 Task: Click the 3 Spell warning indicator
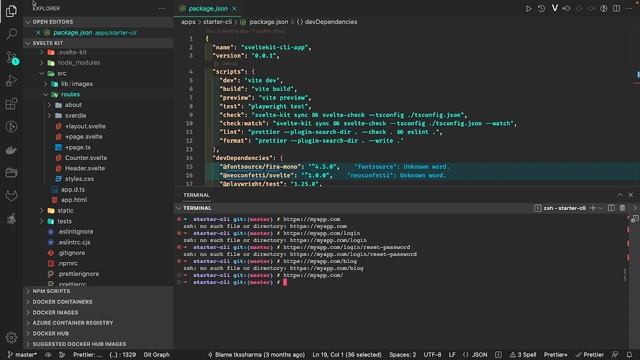tap(522, 355)
